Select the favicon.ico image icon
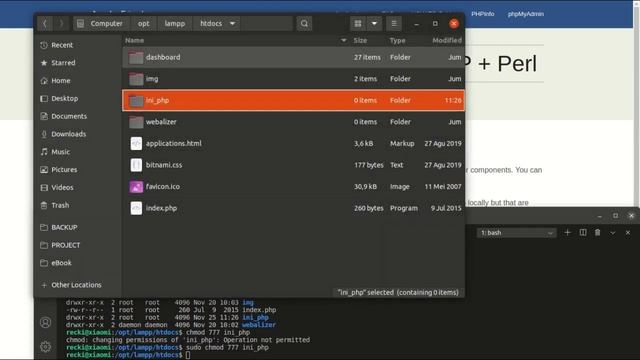640x360 pixels. click(x=136, y=187)
